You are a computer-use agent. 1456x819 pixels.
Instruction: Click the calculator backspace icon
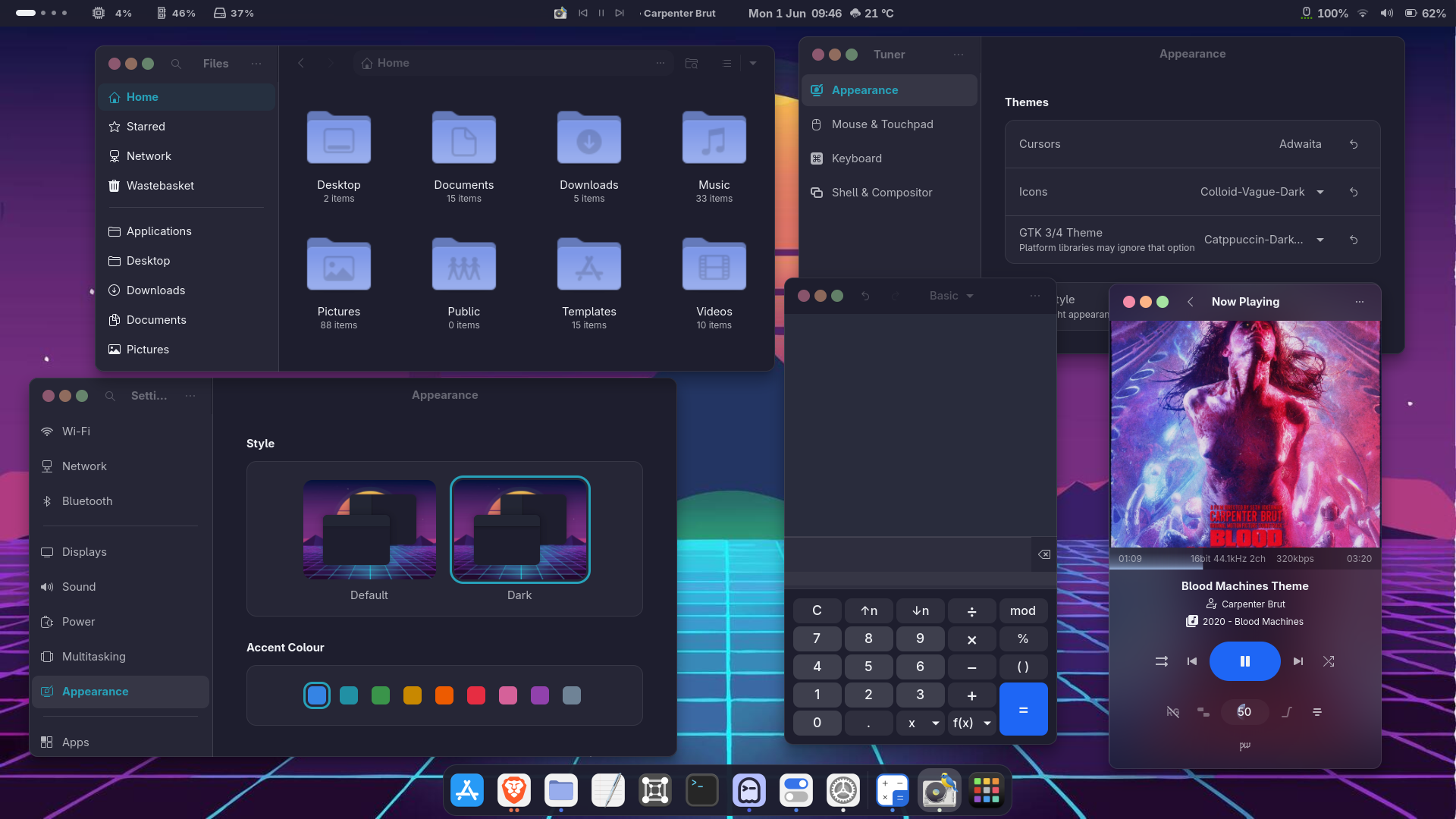tap(1044, 554)
